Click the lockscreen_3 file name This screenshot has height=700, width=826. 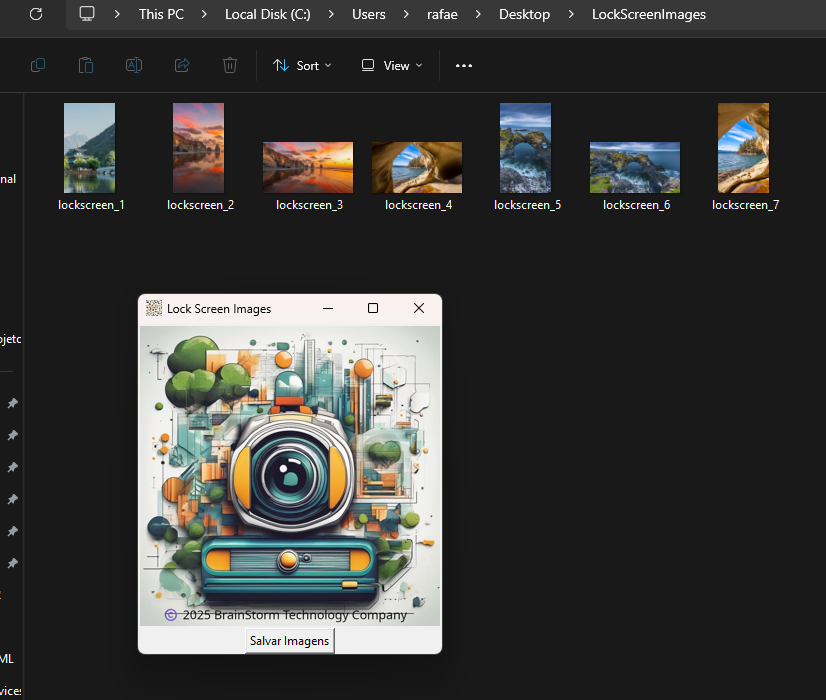309,205
